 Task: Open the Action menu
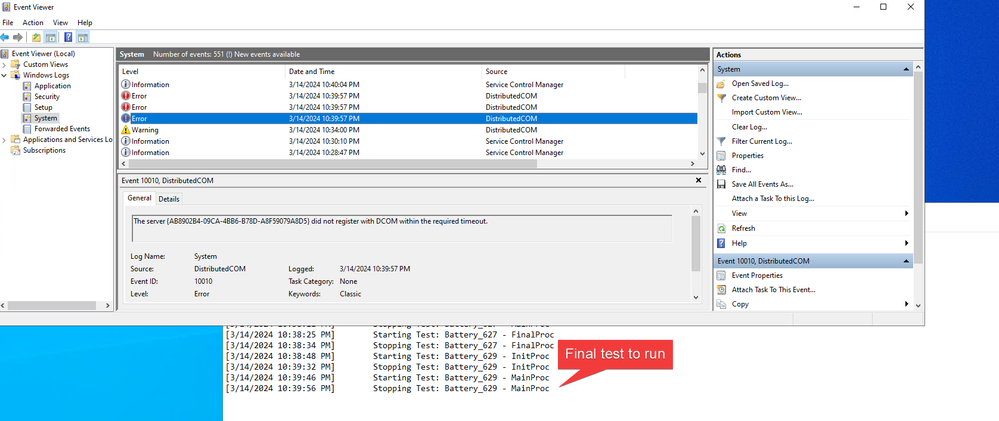coord(33,22)
